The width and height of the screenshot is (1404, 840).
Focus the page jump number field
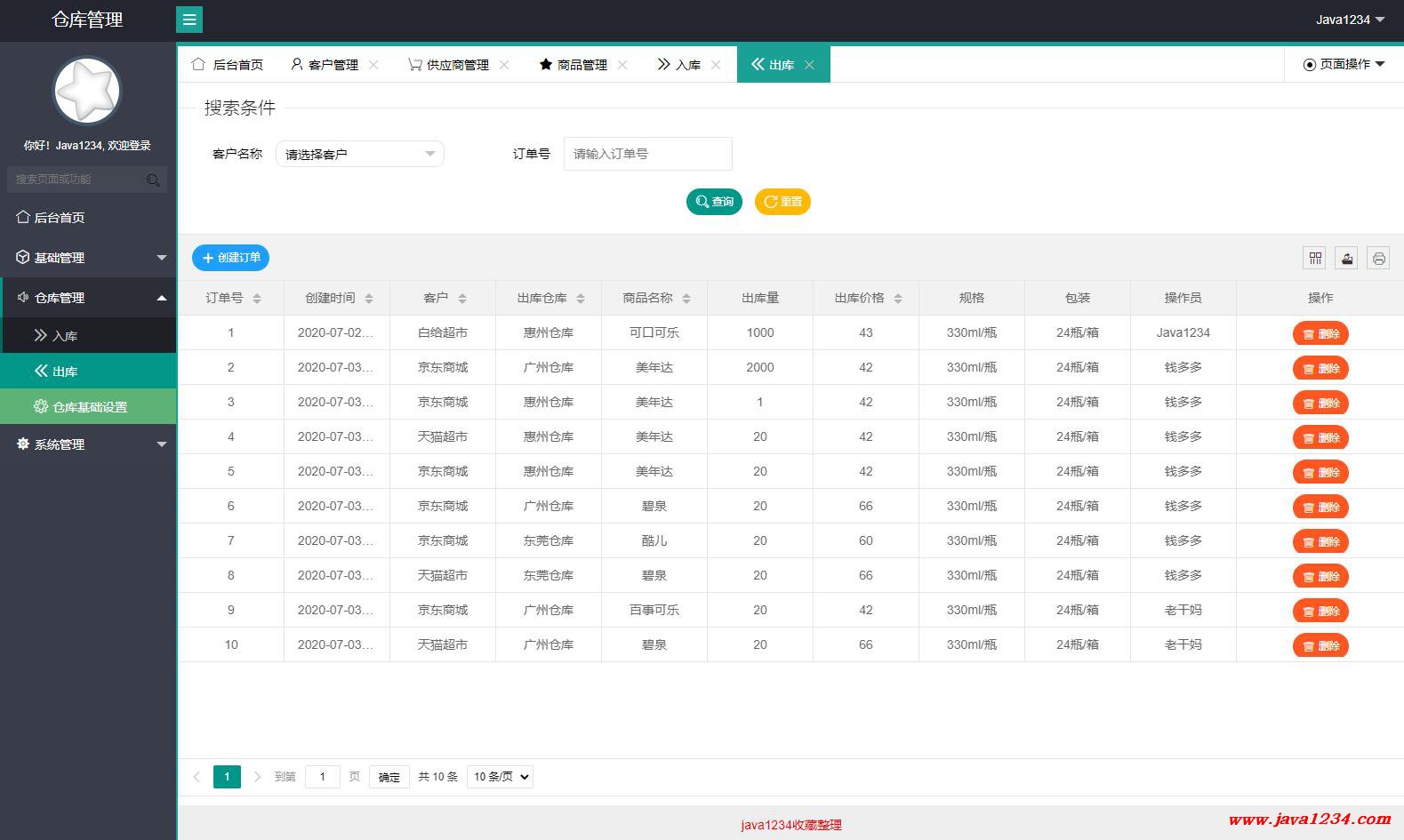click(323, 777)
